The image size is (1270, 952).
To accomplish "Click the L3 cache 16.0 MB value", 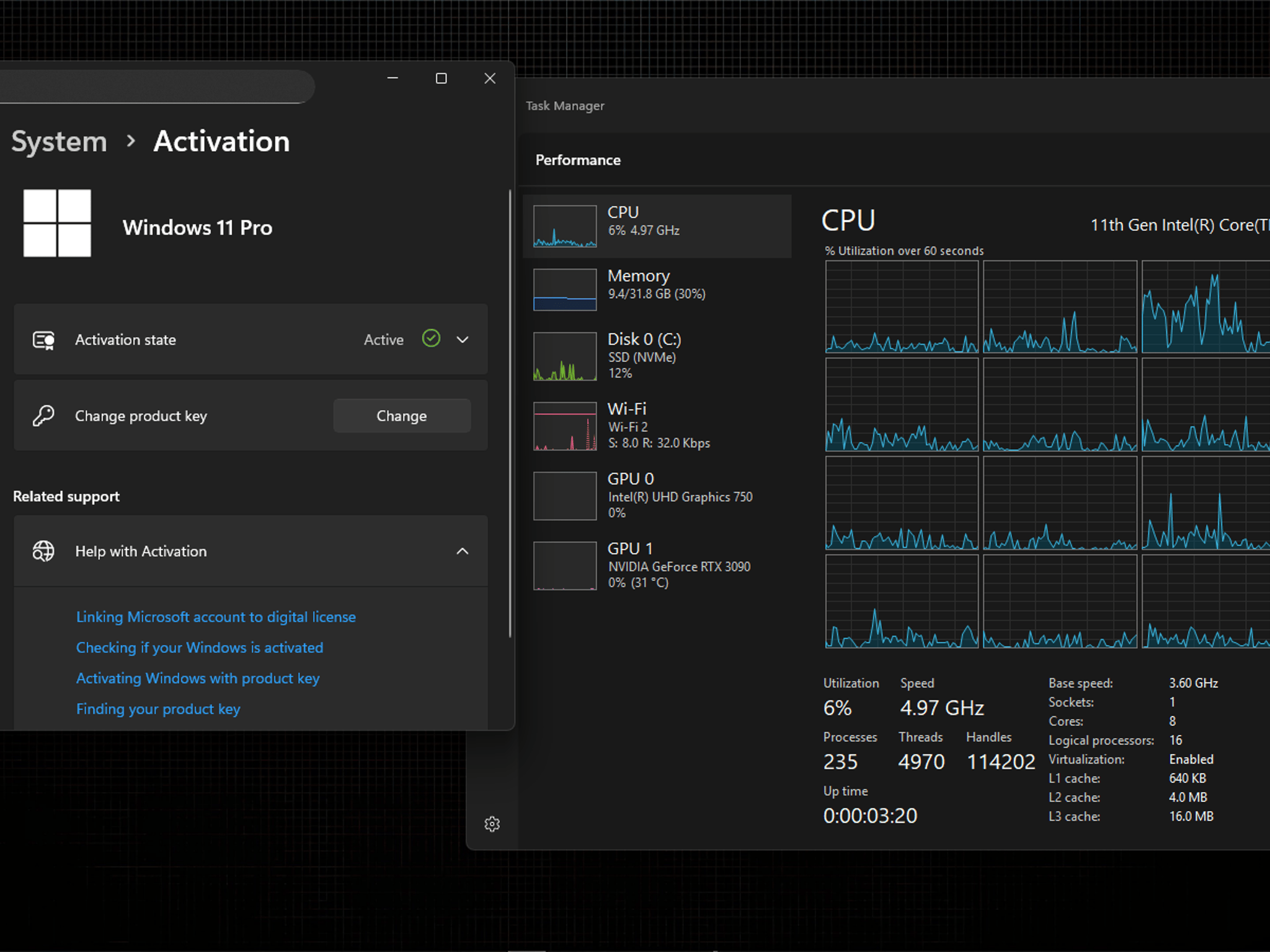I will (1191, 816).
